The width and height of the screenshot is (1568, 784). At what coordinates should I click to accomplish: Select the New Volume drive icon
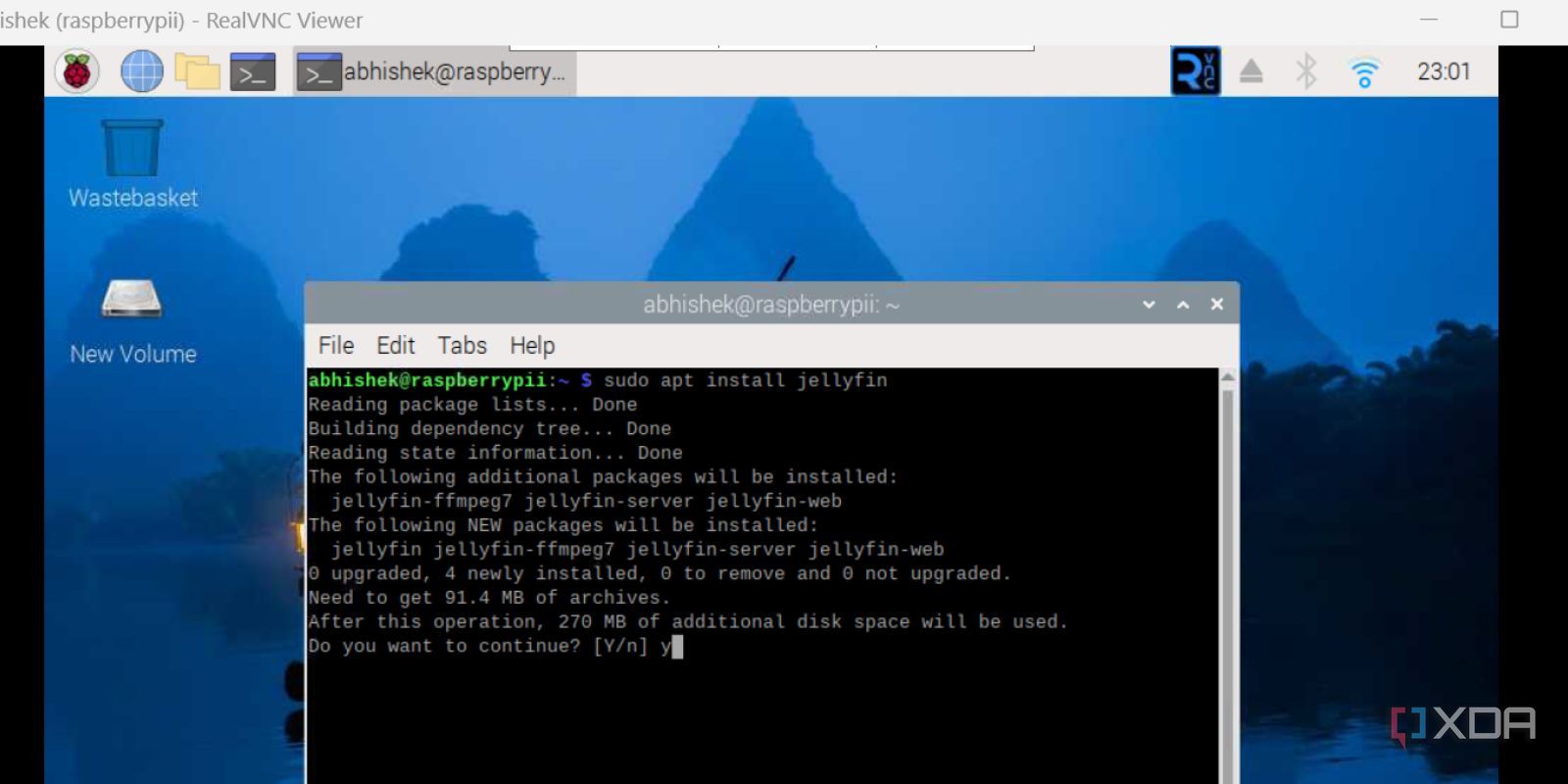pyautogui.click(x=132, y=322)
